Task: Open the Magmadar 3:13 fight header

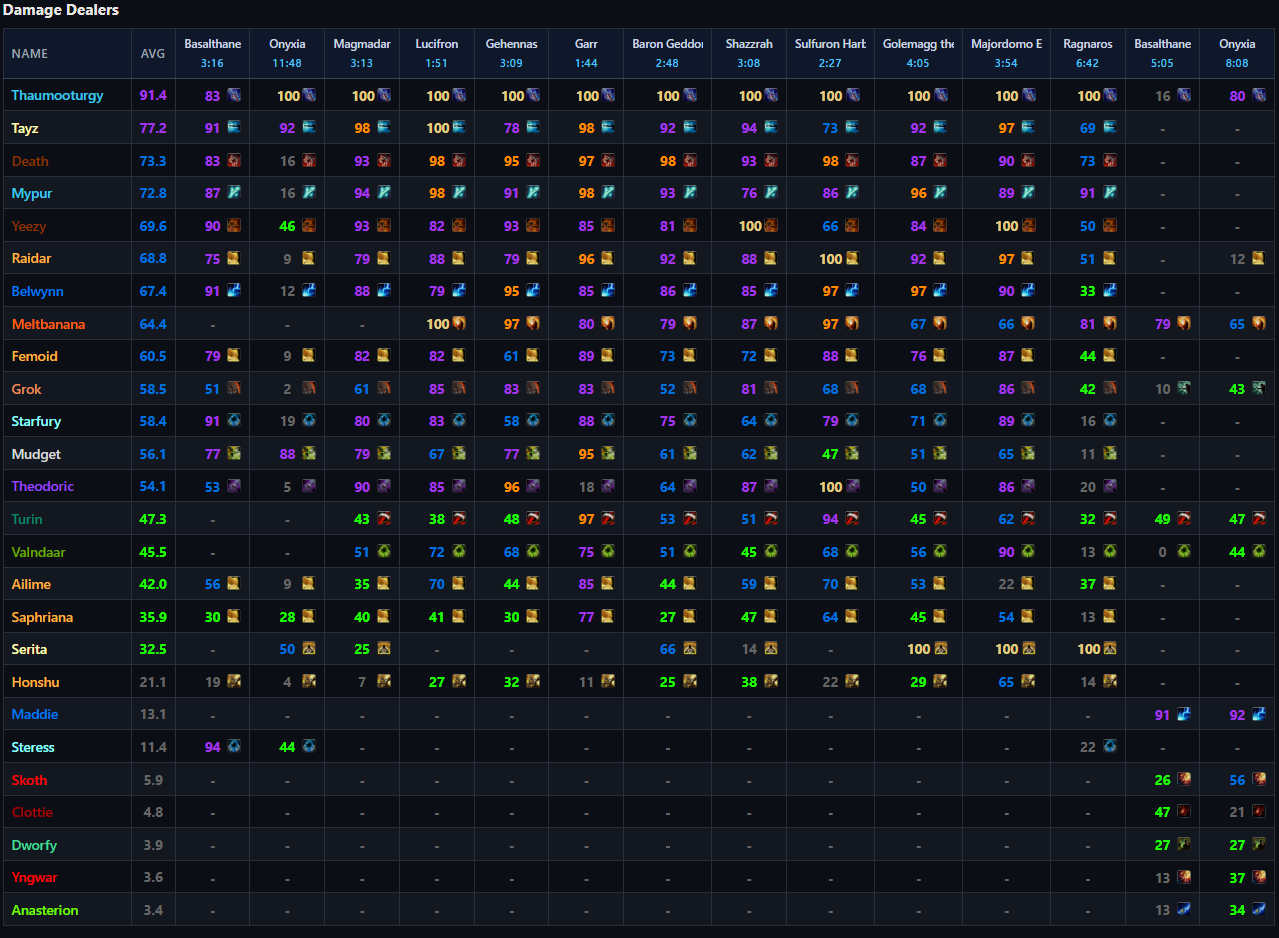Action: tap(362, 54)
